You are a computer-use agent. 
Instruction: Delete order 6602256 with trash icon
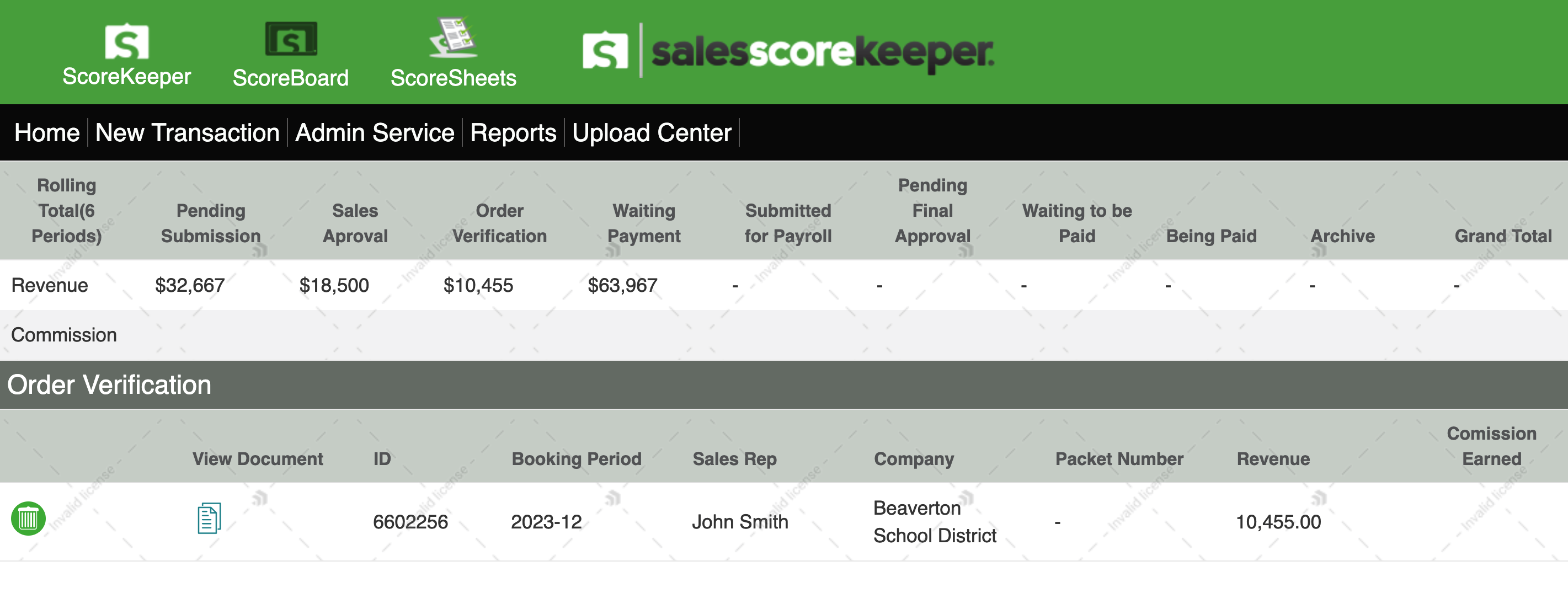click(28, 519)
